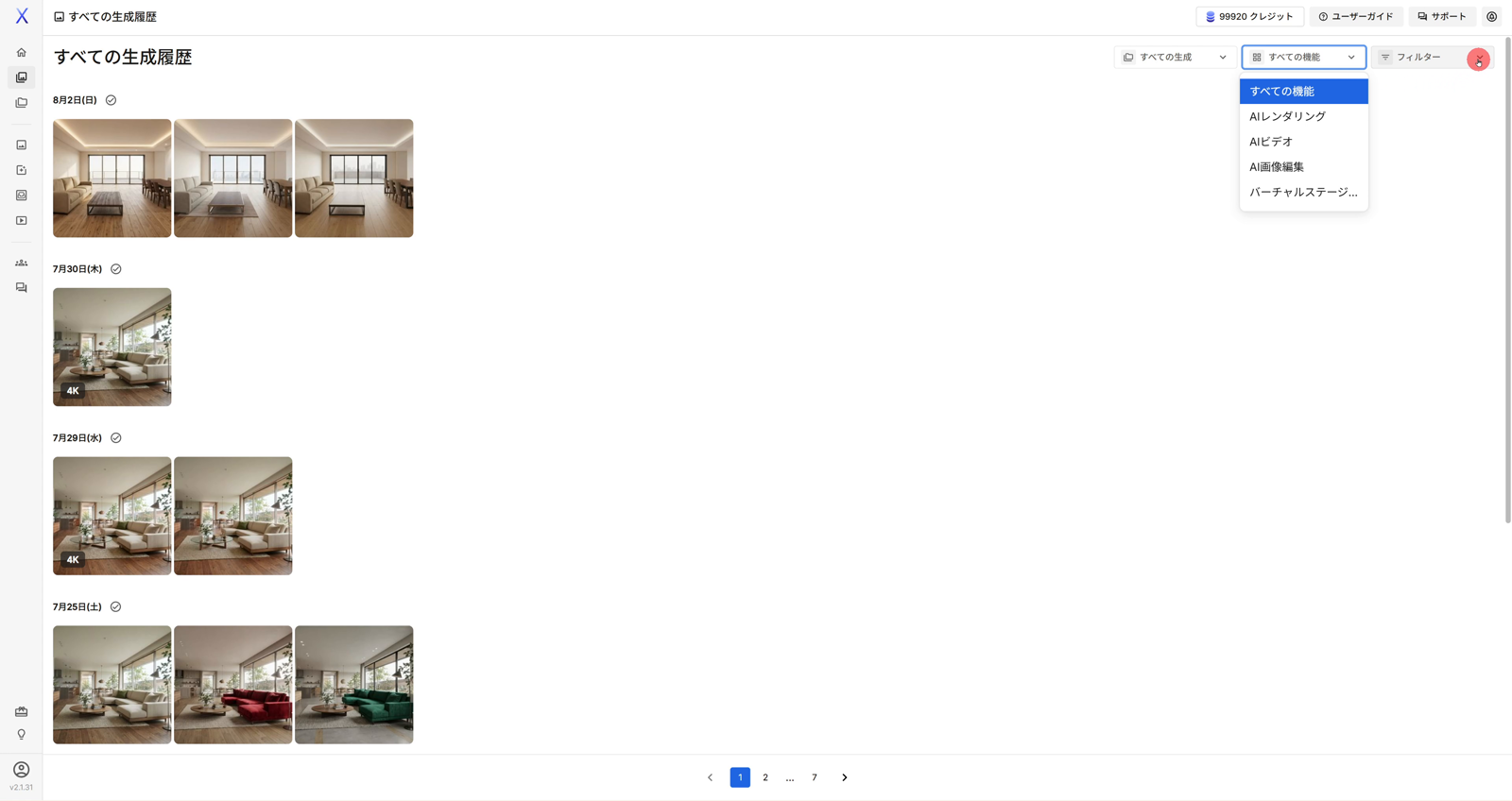Collapse the すべての機能 dropdown
Screen dimensions: 1512x801
point(1304,58)
